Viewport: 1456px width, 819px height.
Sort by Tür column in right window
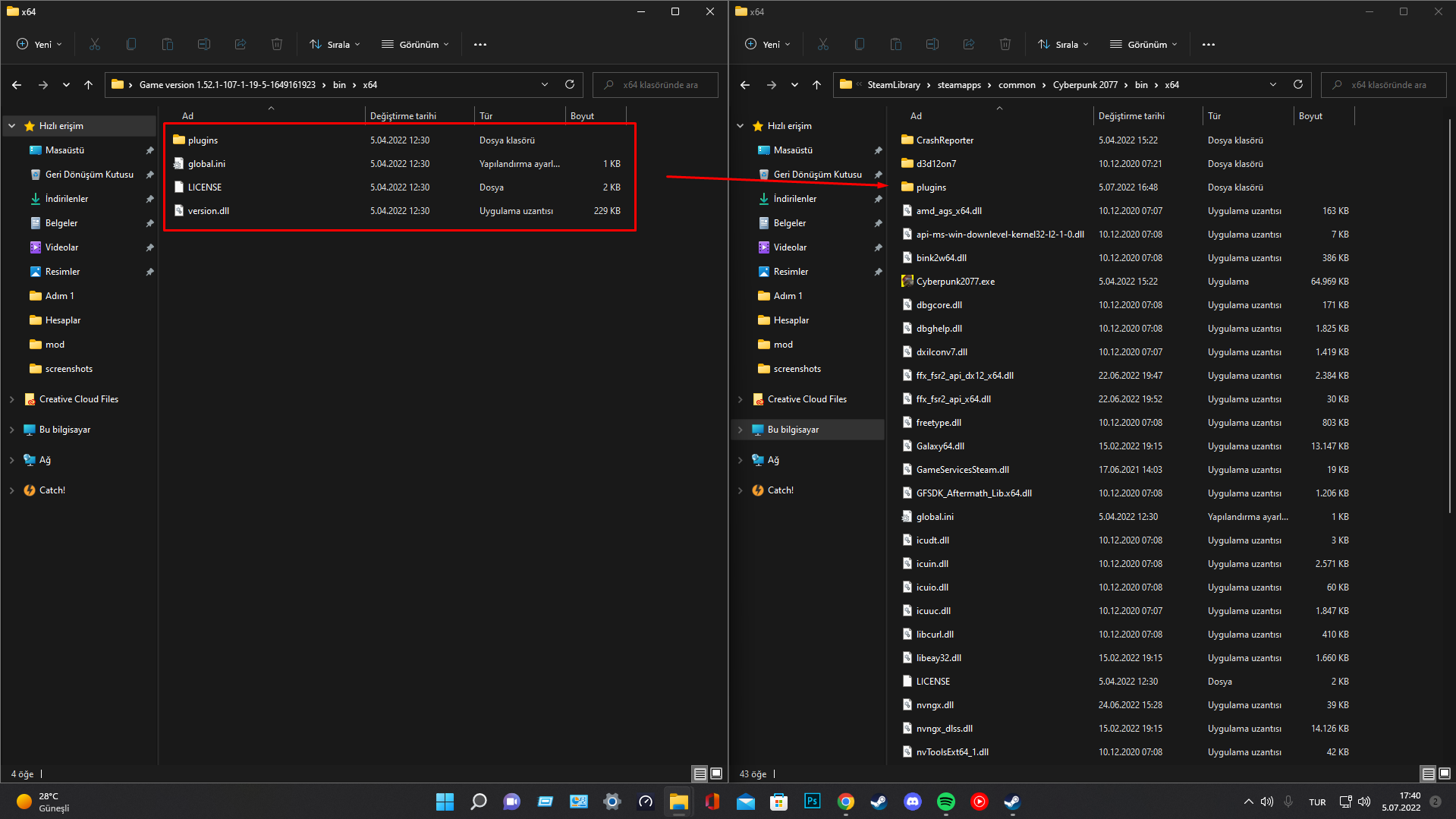1248,116
